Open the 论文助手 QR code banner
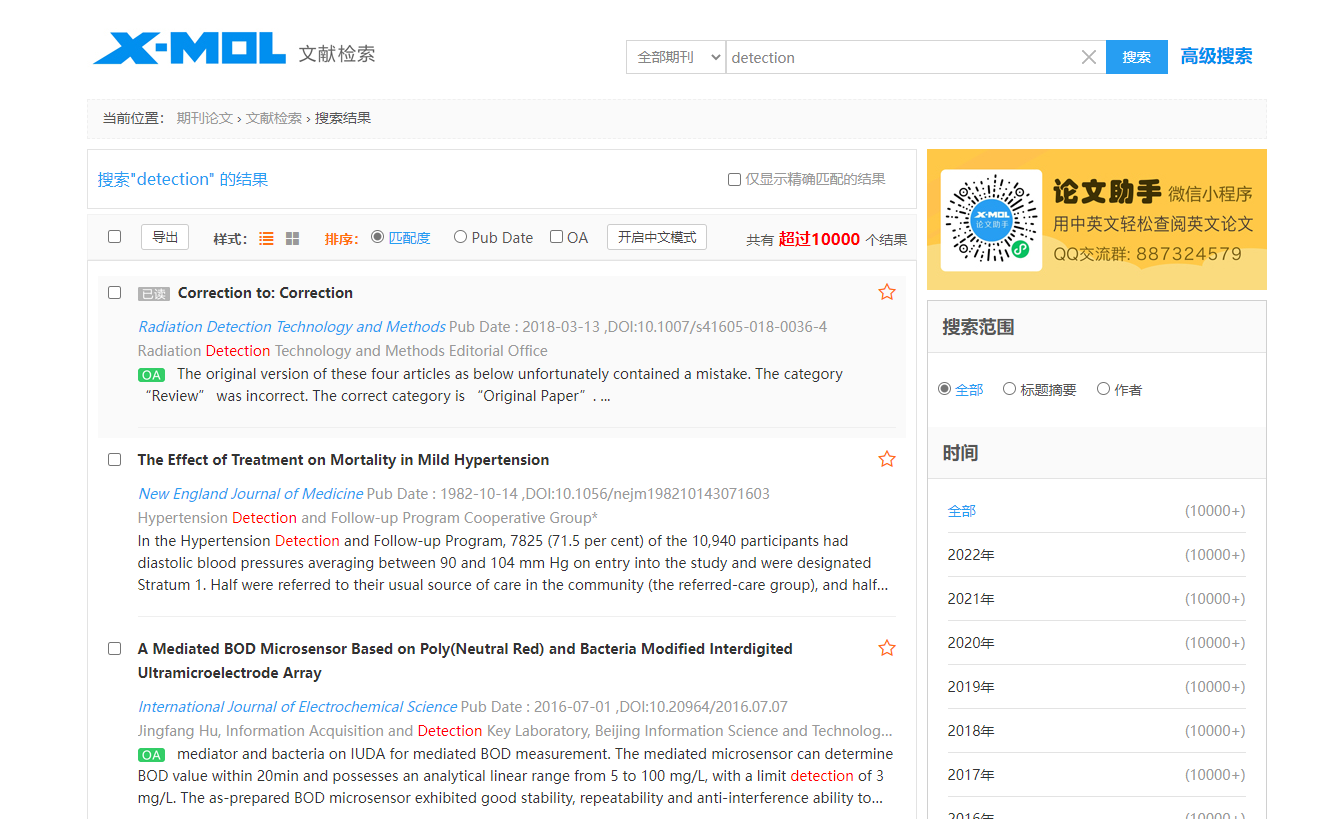The width and height of the screenshot is (1326, 819). 1096,220
